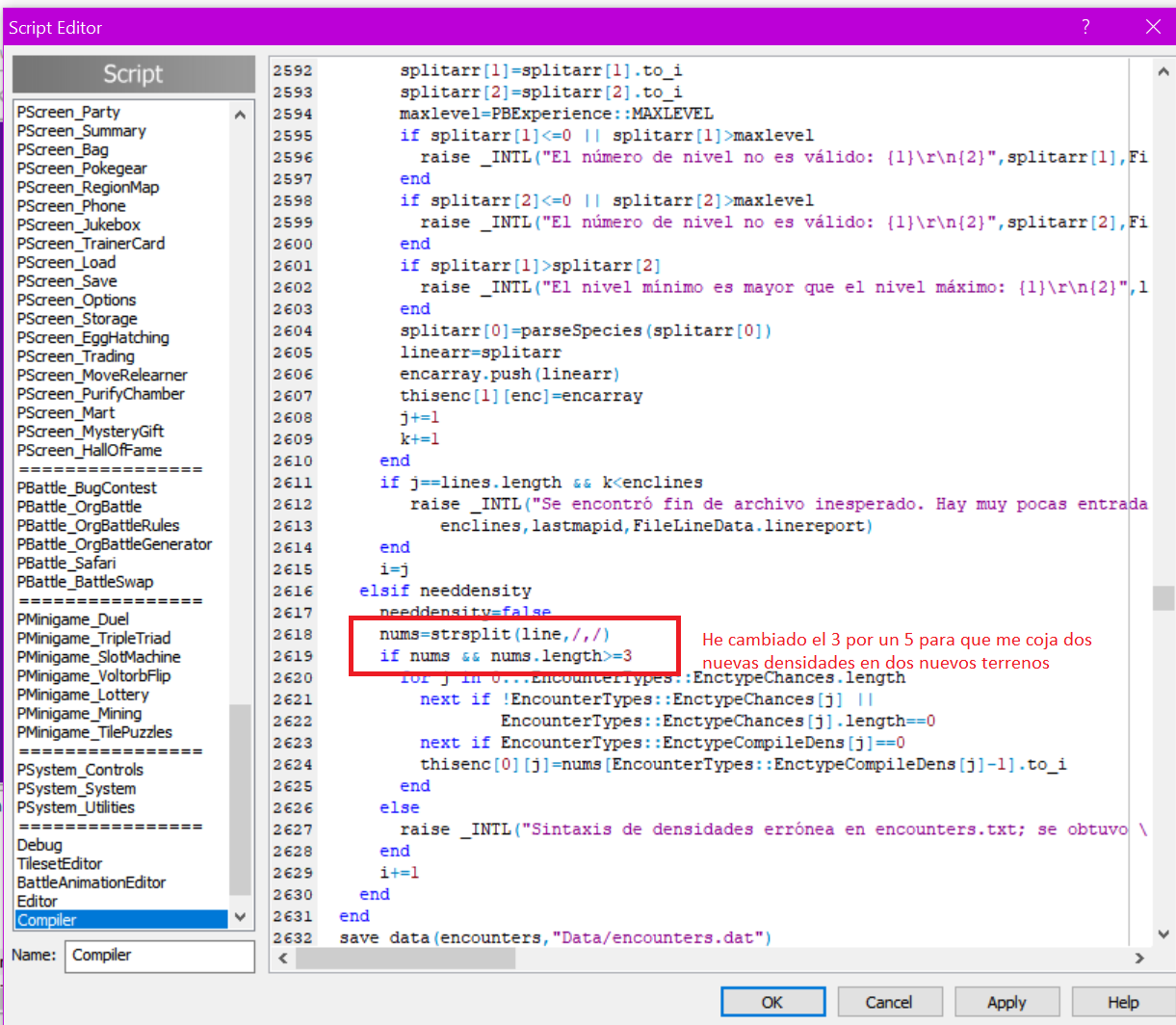Select the PScreen_Party script

pyautogui.click(x=68, y=112)
